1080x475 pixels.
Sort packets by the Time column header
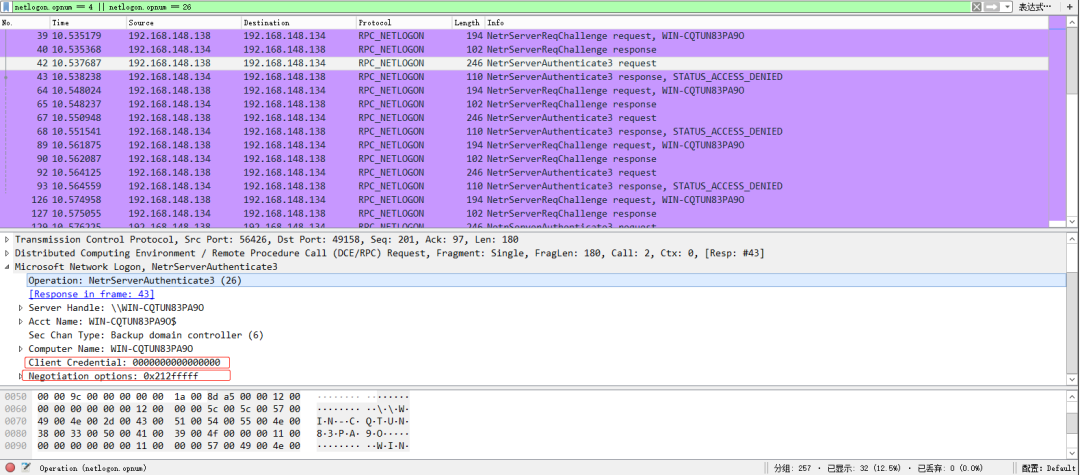pos(87,23)
